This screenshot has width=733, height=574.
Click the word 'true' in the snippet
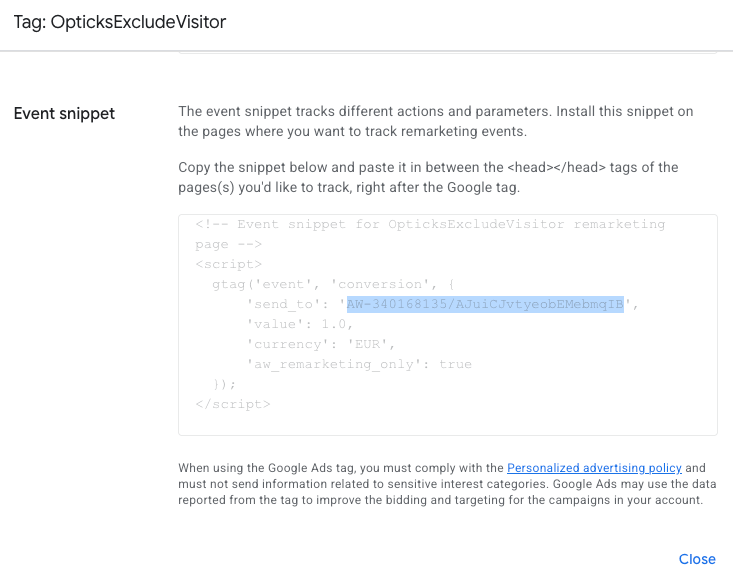click(455, 364)
